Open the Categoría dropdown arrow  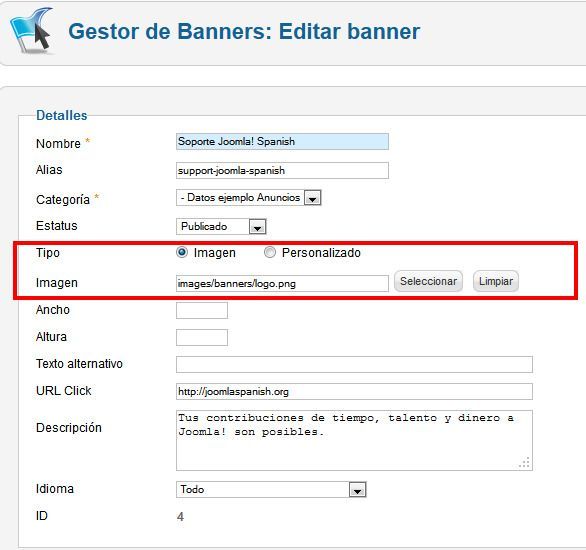click(x=312, y=198)
